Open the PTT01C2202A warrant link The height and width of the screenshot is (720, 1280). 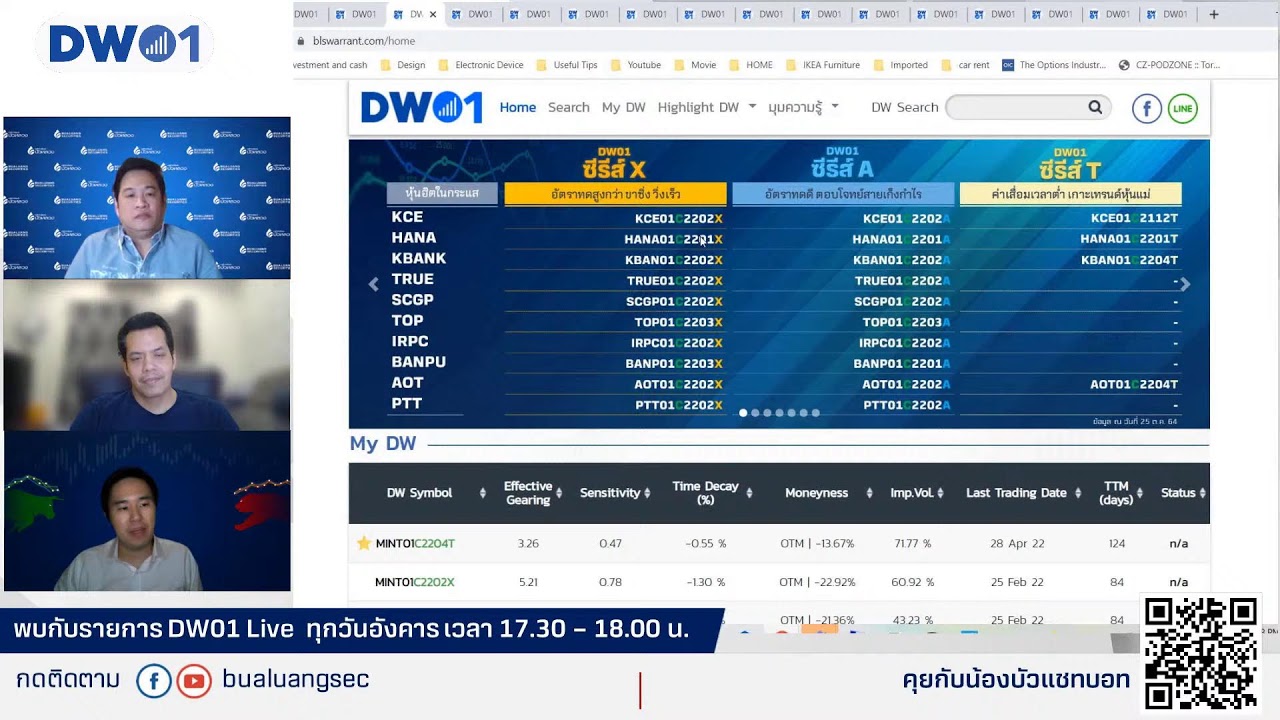point(907,405)
